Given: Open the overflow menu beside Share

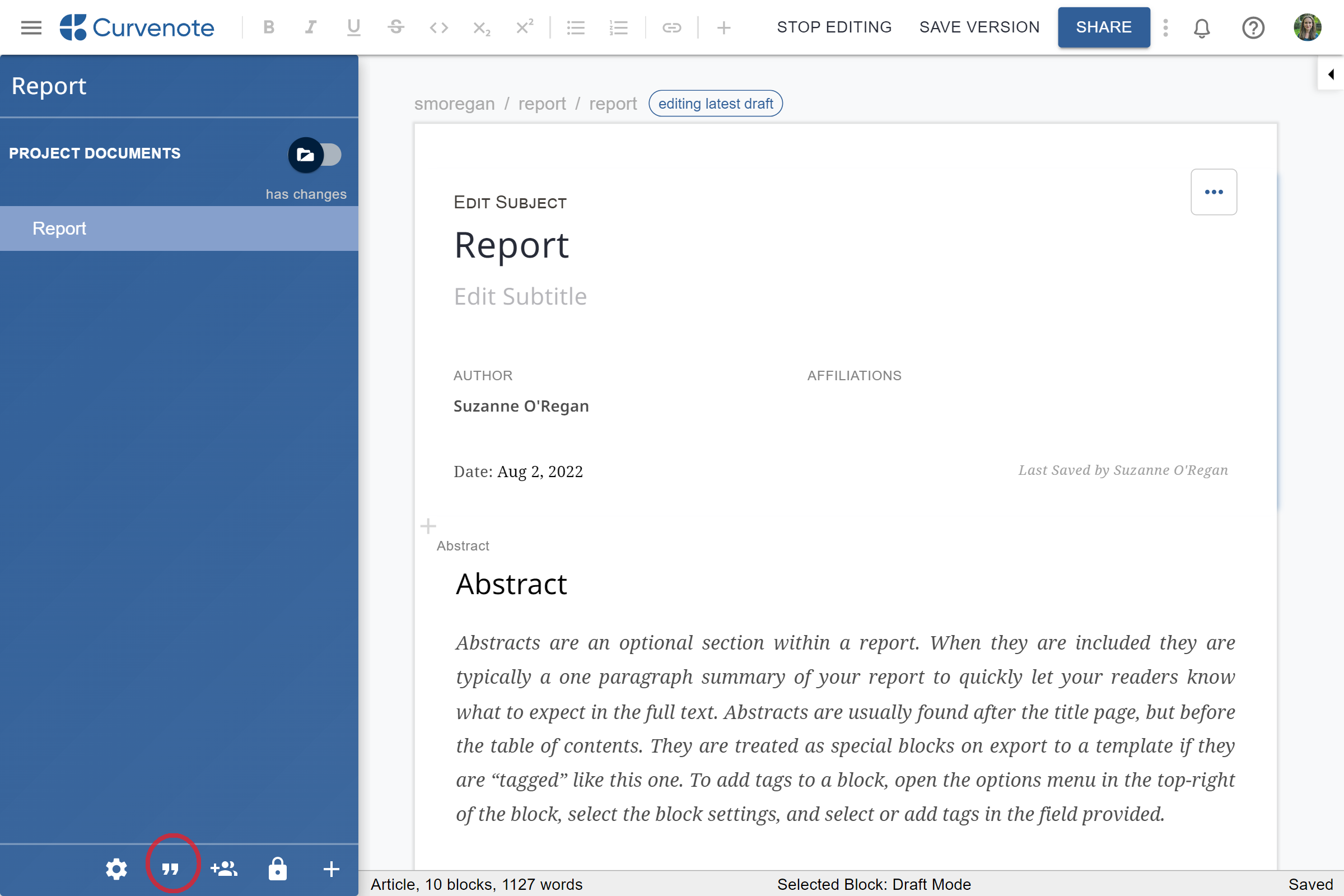Looking at the screenshot, I should click(x=1166, y=27).
